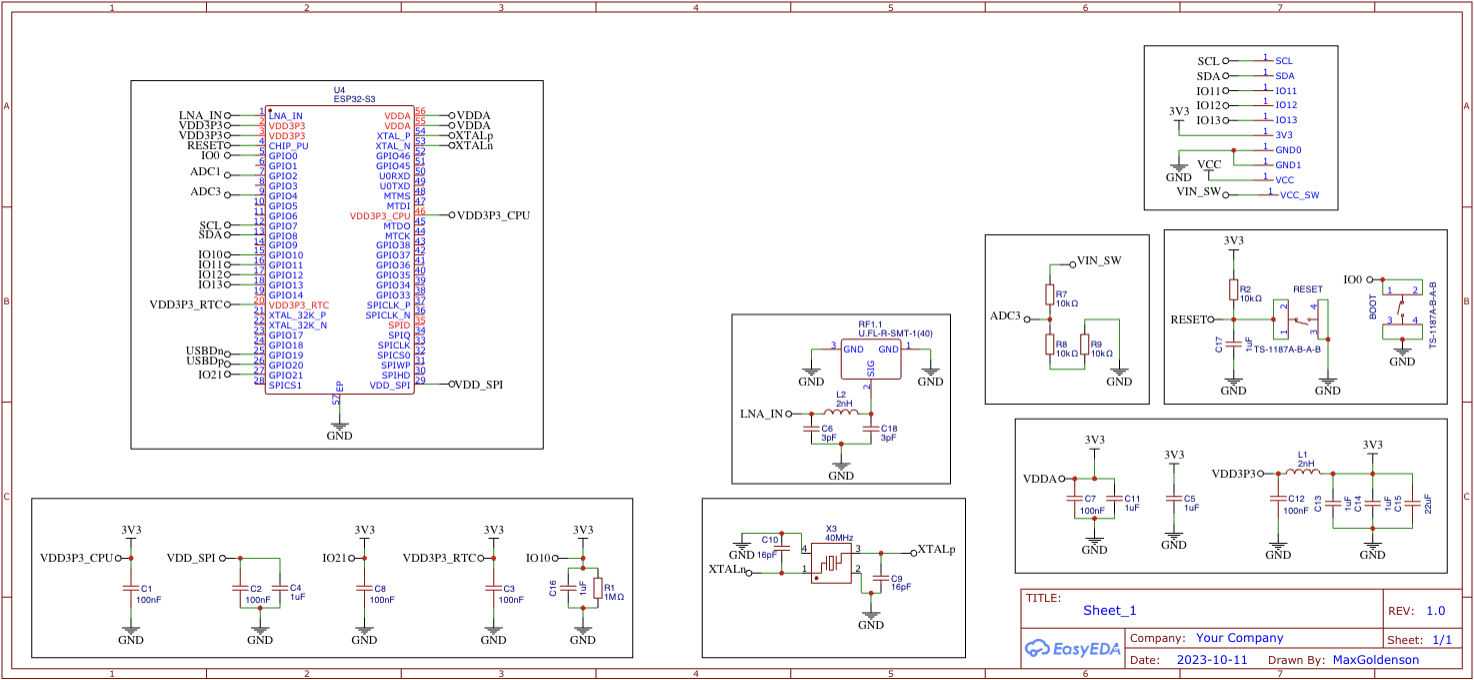Select the MaxGoldenson drawn-by name
The image size is (1474, 680).
pos(1376,660)
